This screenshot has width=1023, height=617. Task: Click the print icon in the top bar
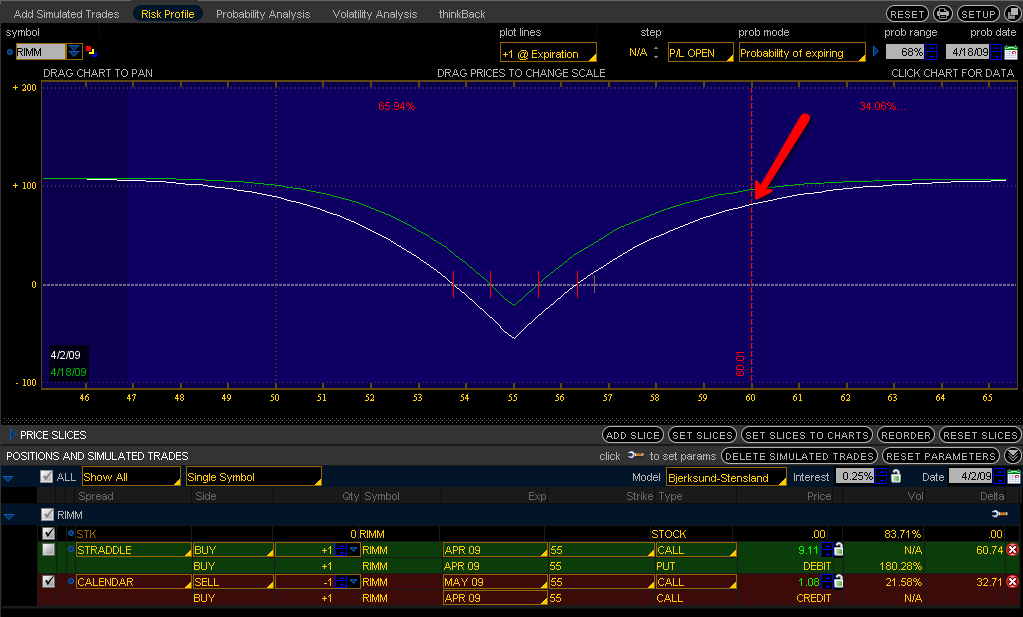(x=942, y=14)
